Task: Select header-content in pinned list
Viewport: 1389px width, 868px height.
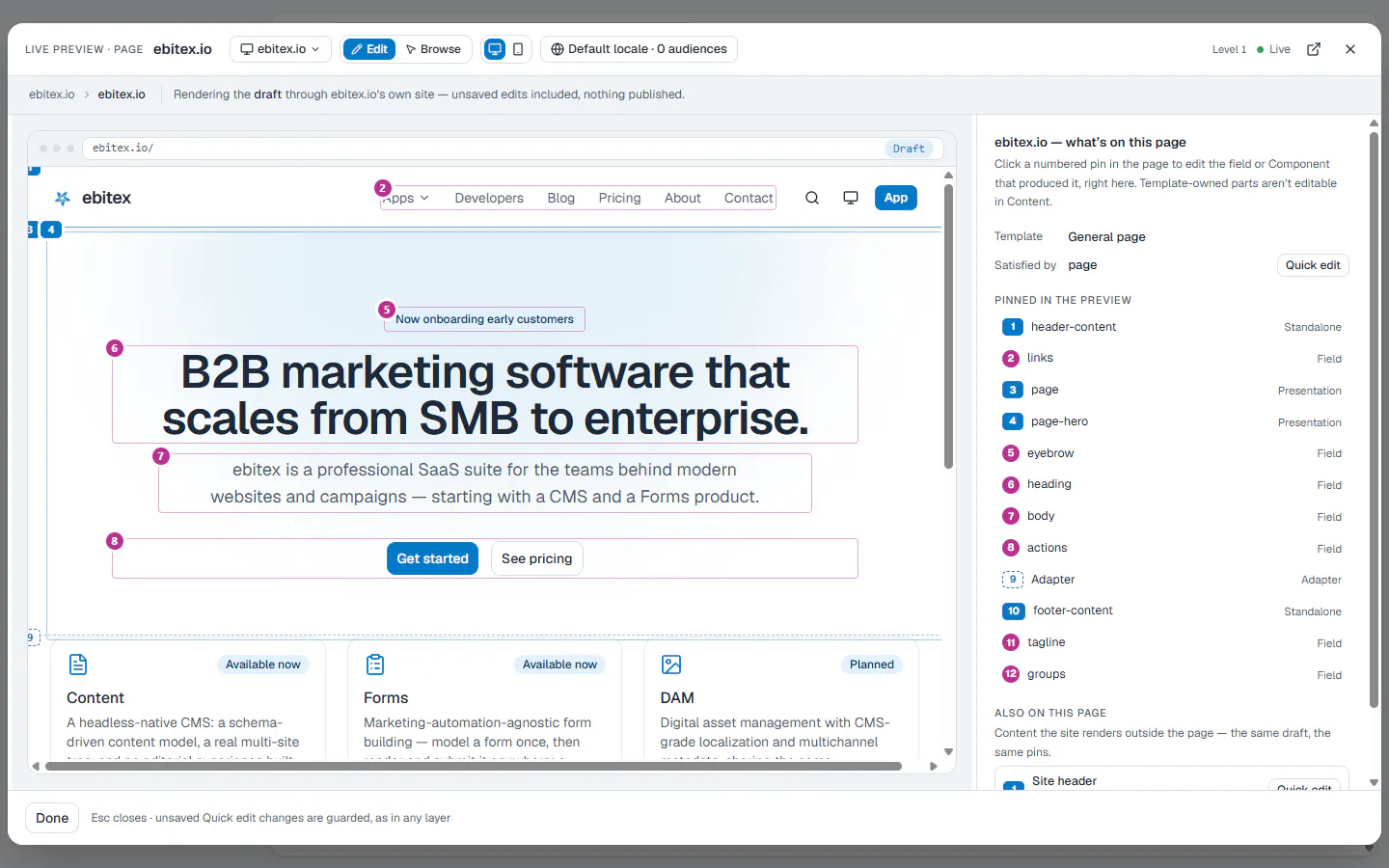Action: (x=1172, y=327)
